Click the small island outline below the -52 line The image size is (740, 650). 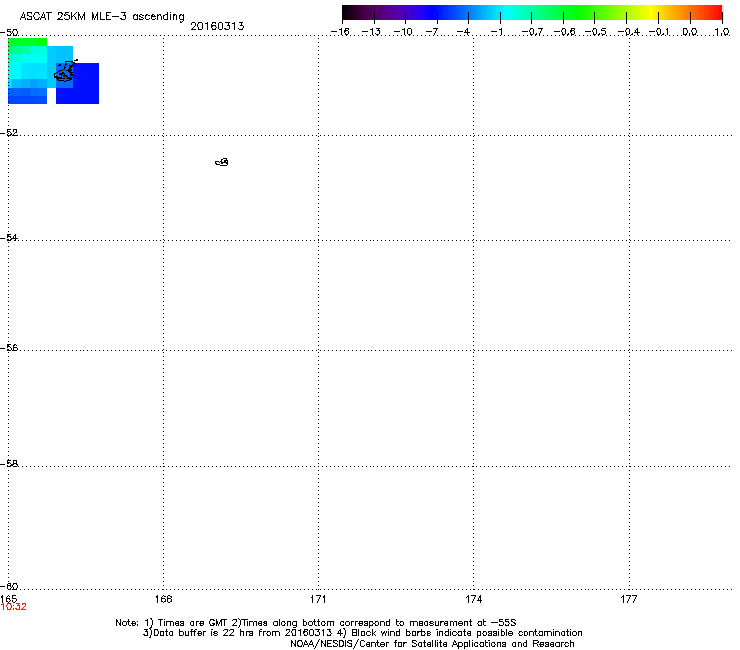pyautogui.click(x=222, y=162)
